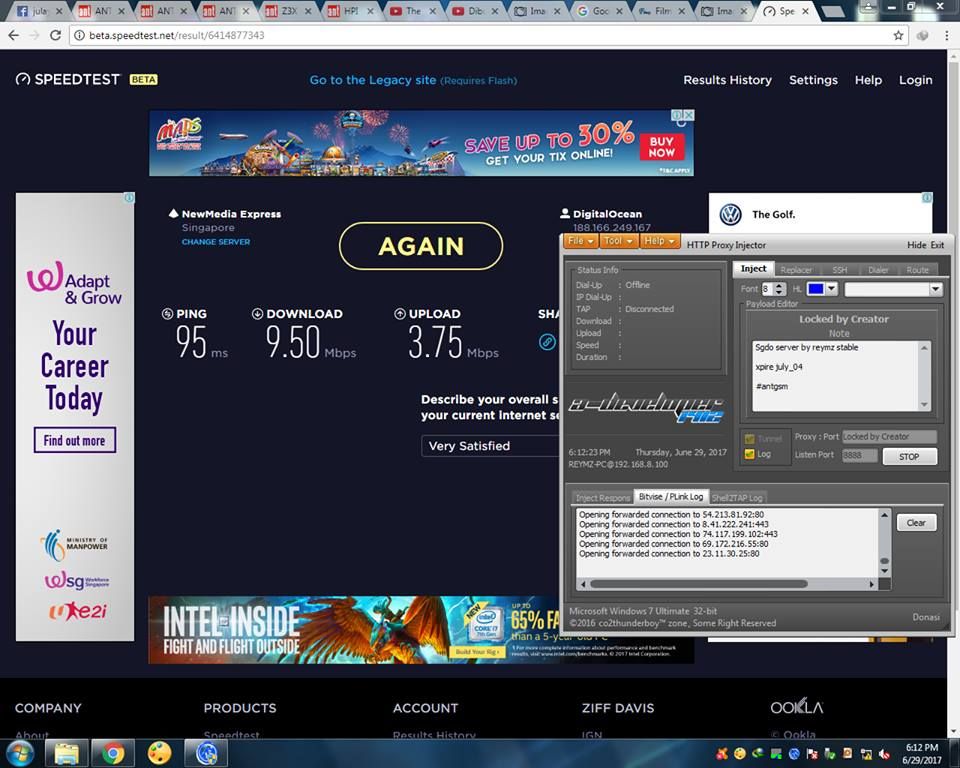Clear the Bitvise log with Clear button
The width and height of the screenshot is (960, 768).
point(917,522)
